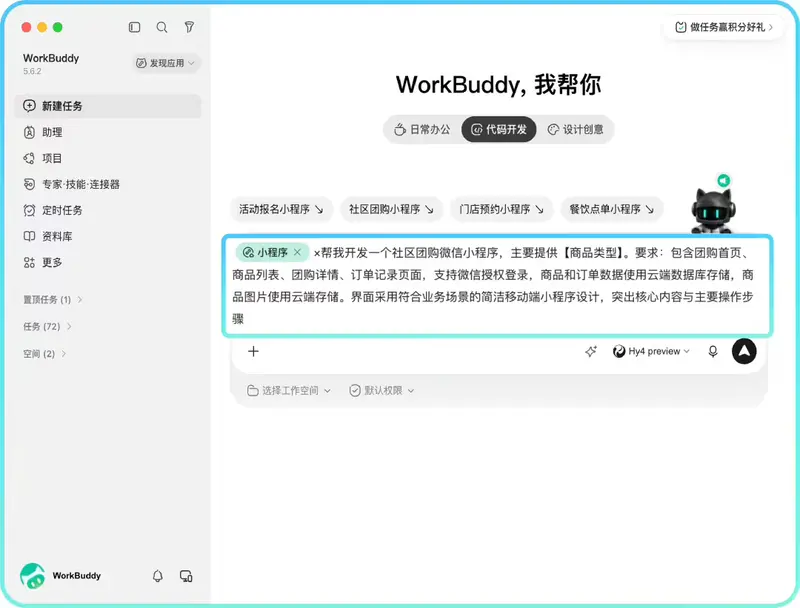Open the notification bell icon
800x608 pixels.
click(x=158, y=576)
